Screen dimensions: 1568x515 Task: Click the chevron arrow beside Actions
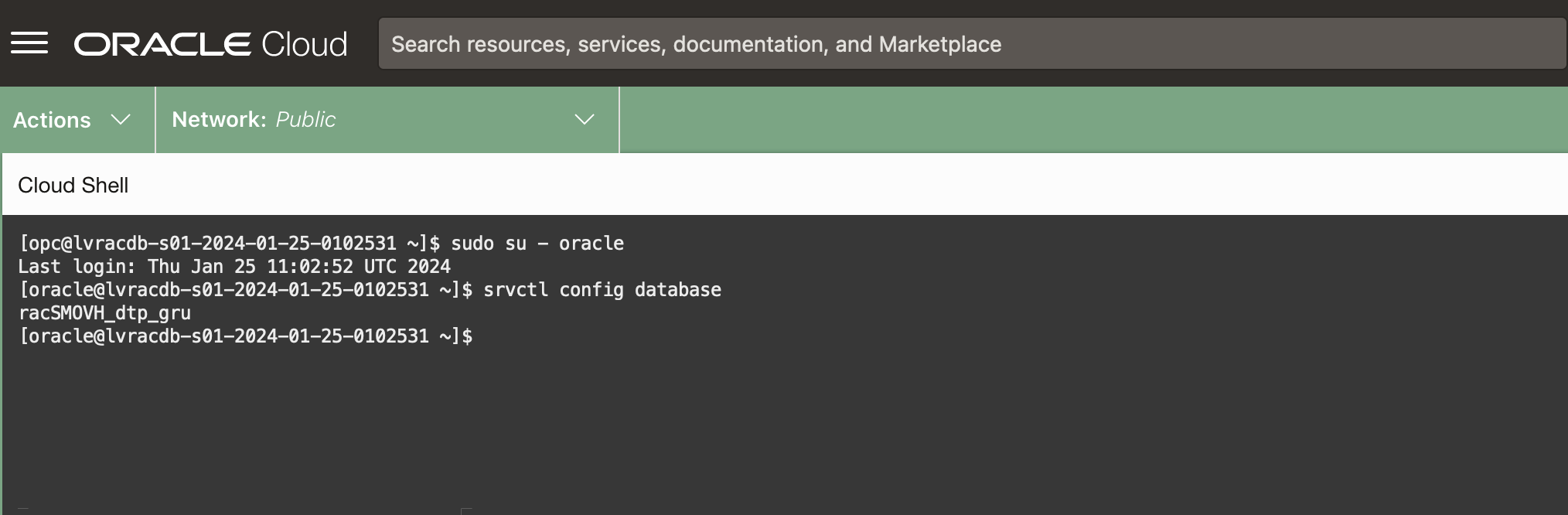pyautogui.click(x=121, y=120)
